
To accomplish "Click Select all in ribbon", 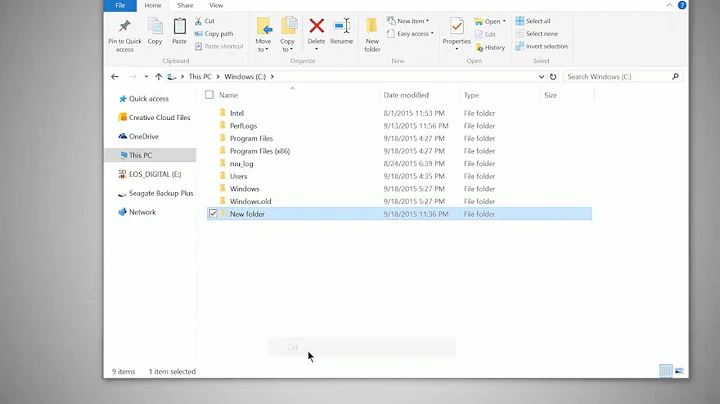I will (533, 21).
